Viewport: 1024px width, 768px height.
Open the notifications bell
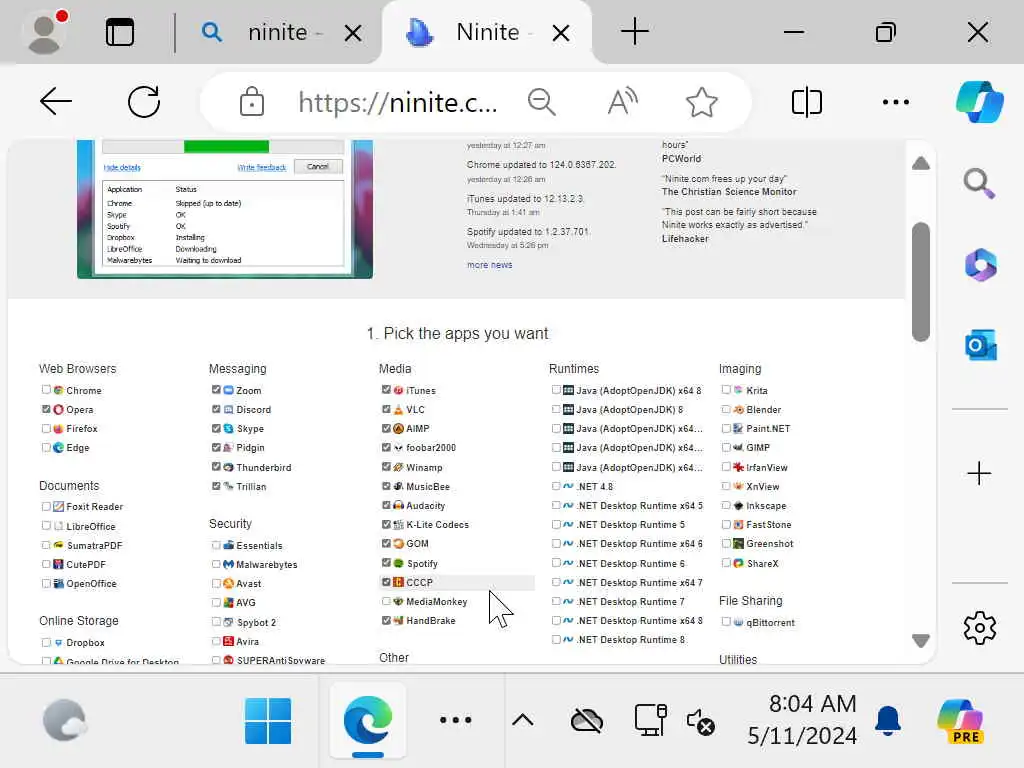888,720
